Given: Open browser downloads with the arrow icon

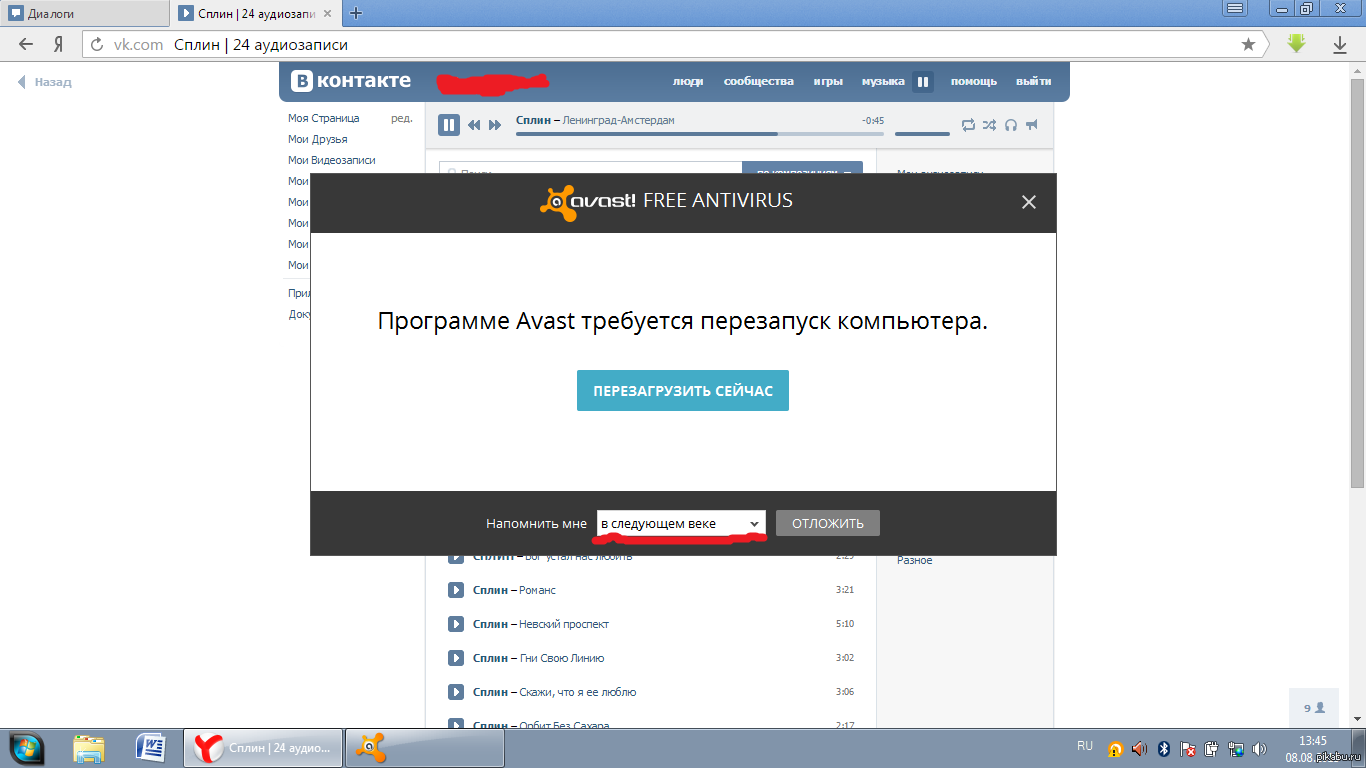Looking at the screenshot, I should (x=1340, y=45).
